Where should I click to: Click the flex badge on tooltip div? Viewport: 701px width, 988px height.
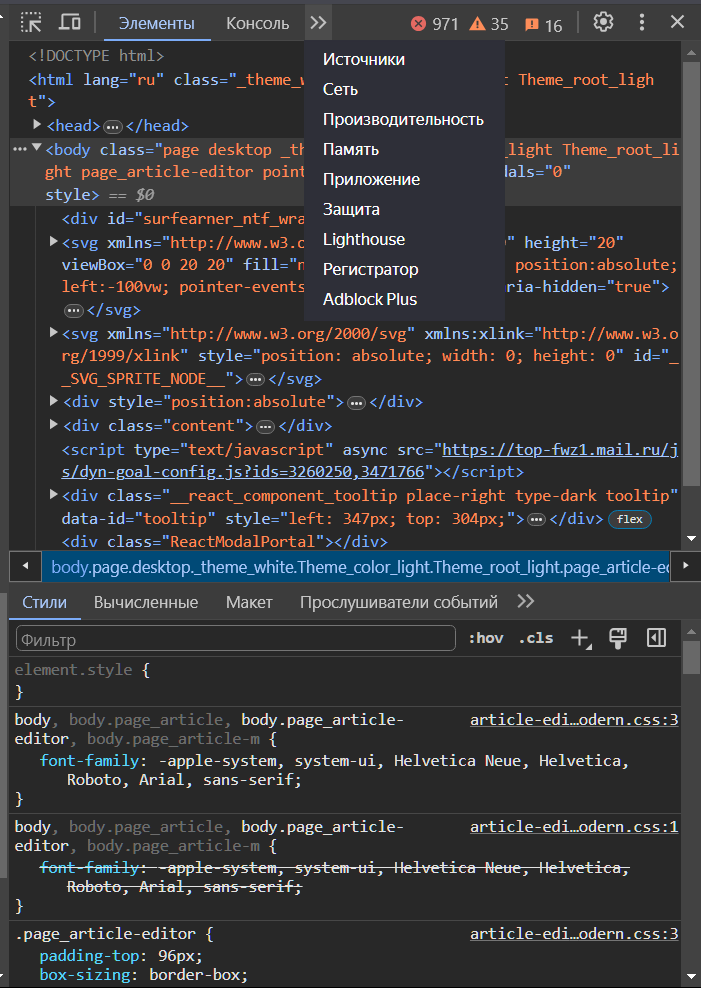tap(630, 519)
